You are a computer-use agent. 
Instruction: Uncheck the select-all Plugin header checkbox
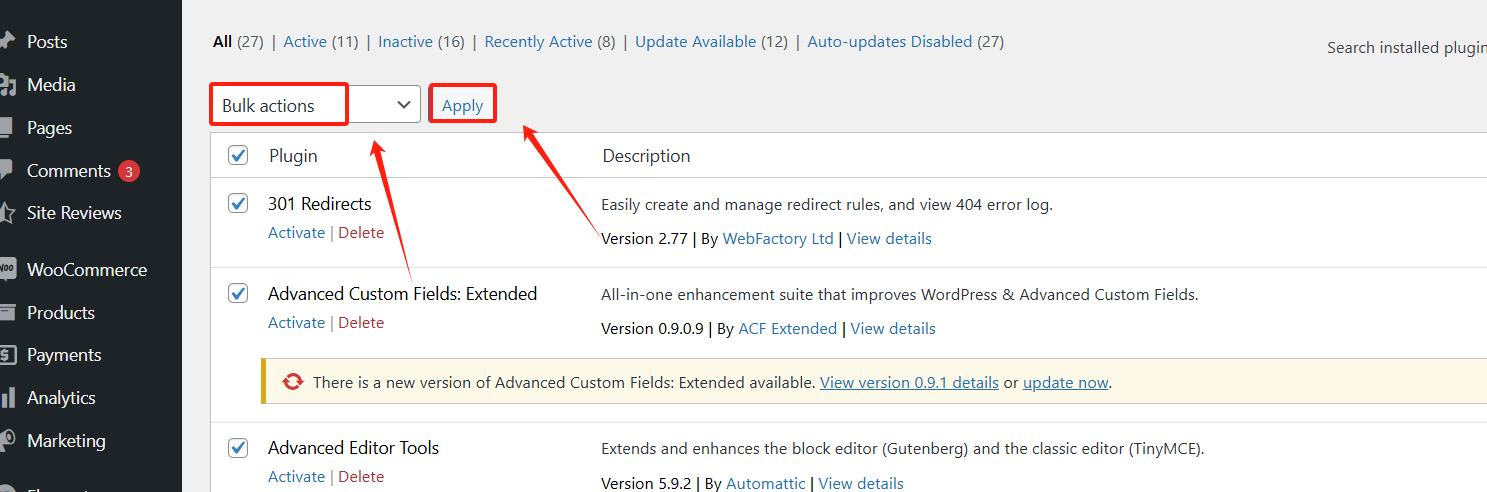point(238,155)
